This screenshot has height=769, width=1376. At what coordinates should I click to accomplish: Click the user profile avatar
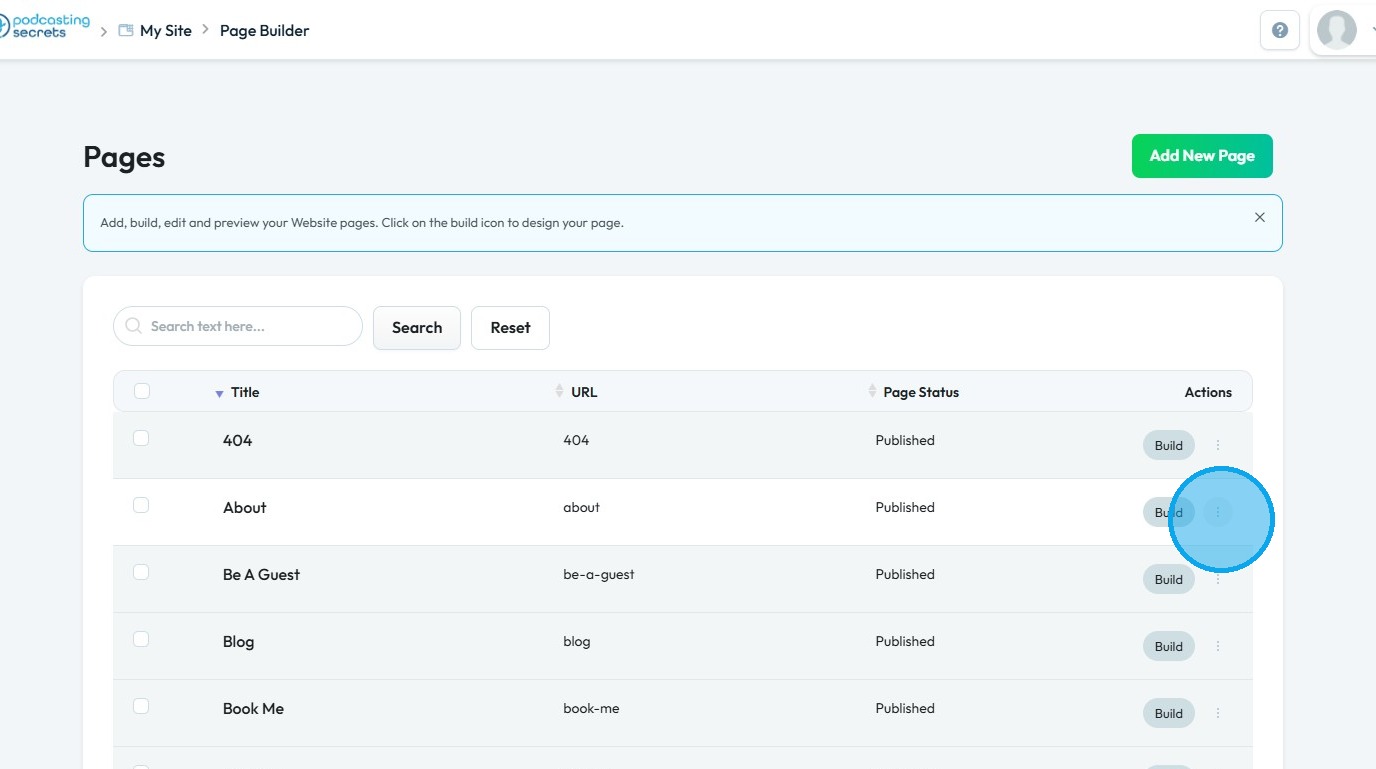[x=1336, y=30]
